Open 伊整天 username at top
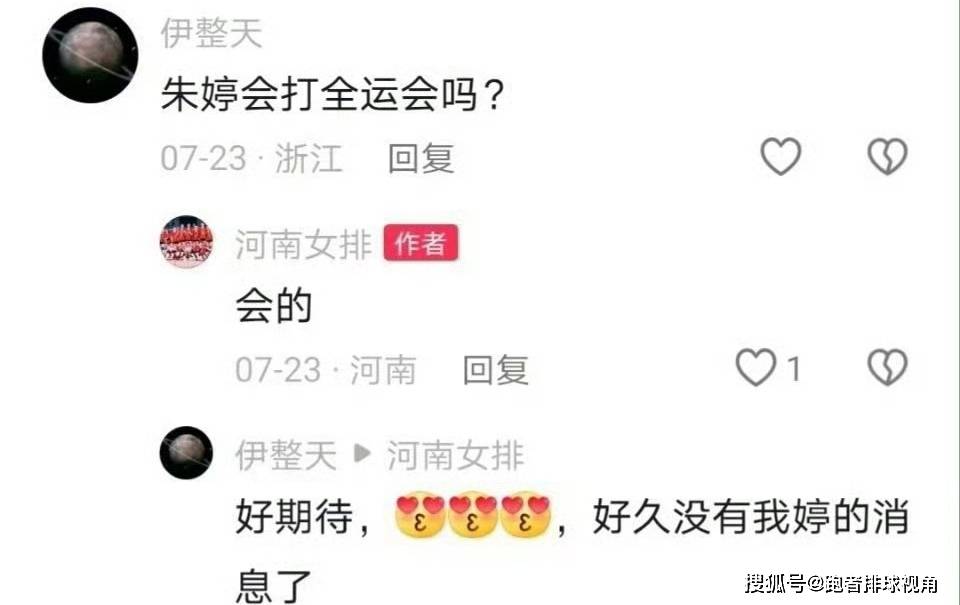The height and width of the screenshot is (605, 960). [x=211, y=33]
